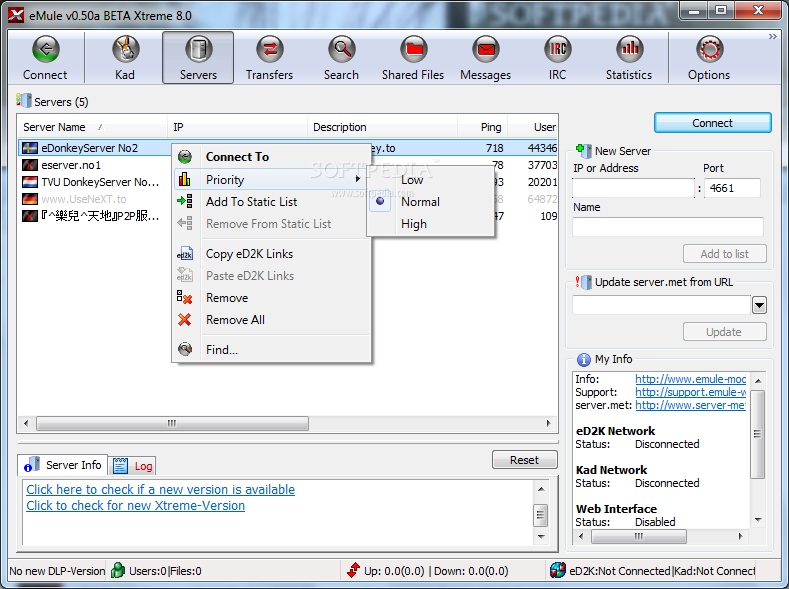
Task: Set priority to Normal
Action: [x=430, y=202]
